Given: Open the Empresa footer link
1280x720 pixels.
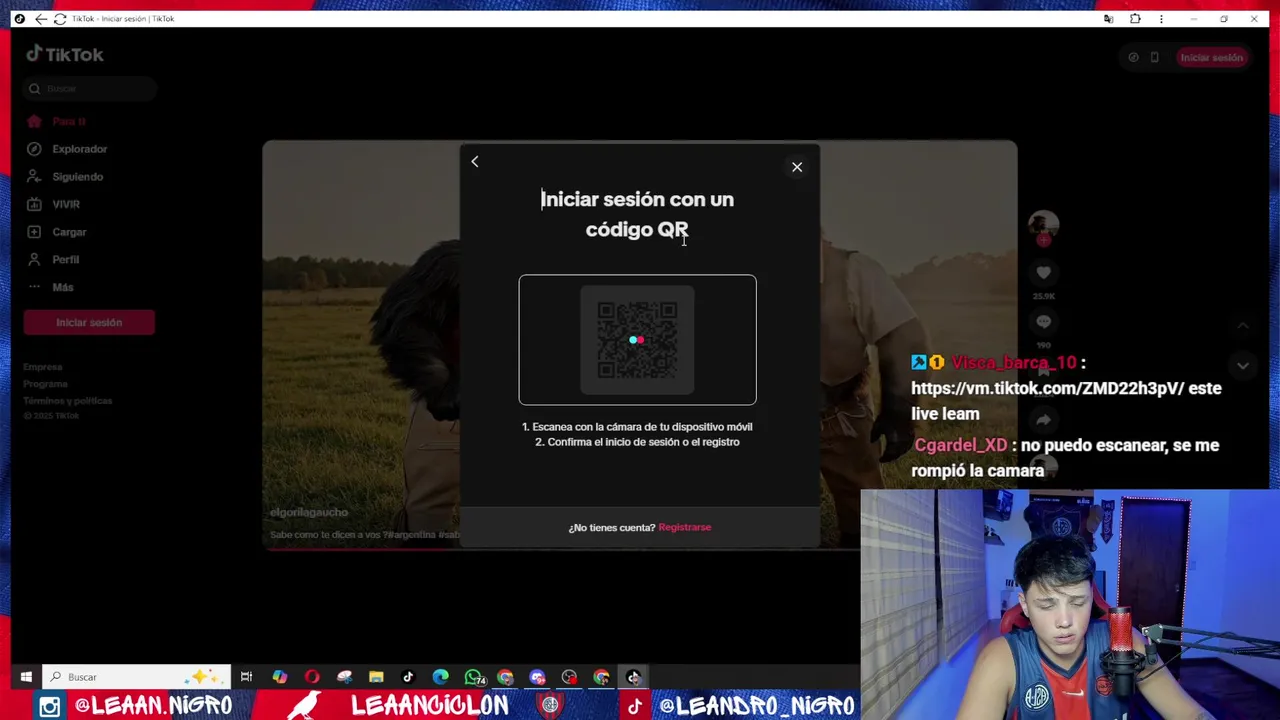Looking at the screenshot, I should pyautogui.click(x=43, y=367).
